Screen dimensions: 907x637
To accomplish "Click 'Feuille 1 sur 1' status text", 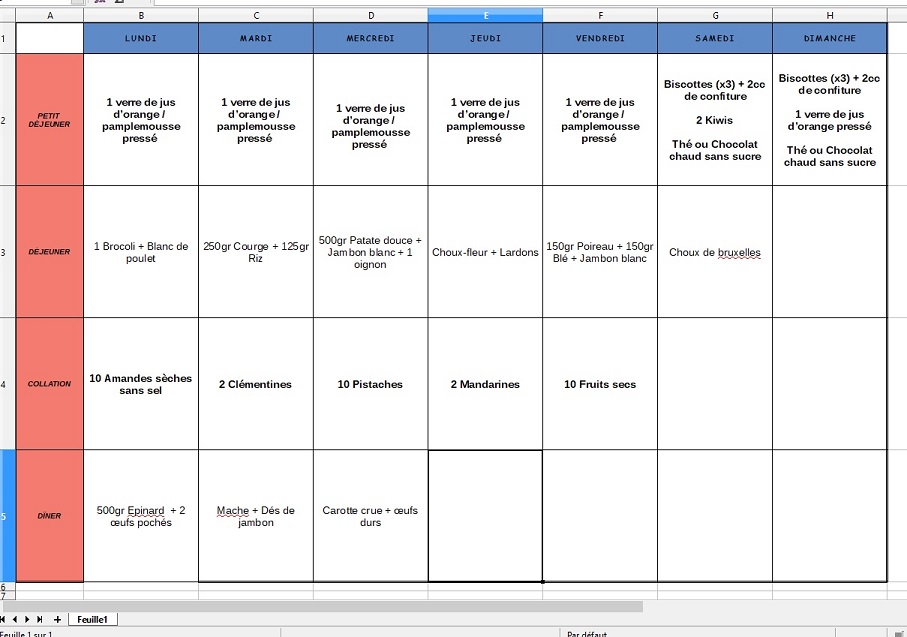I will [x=26, y=634].
